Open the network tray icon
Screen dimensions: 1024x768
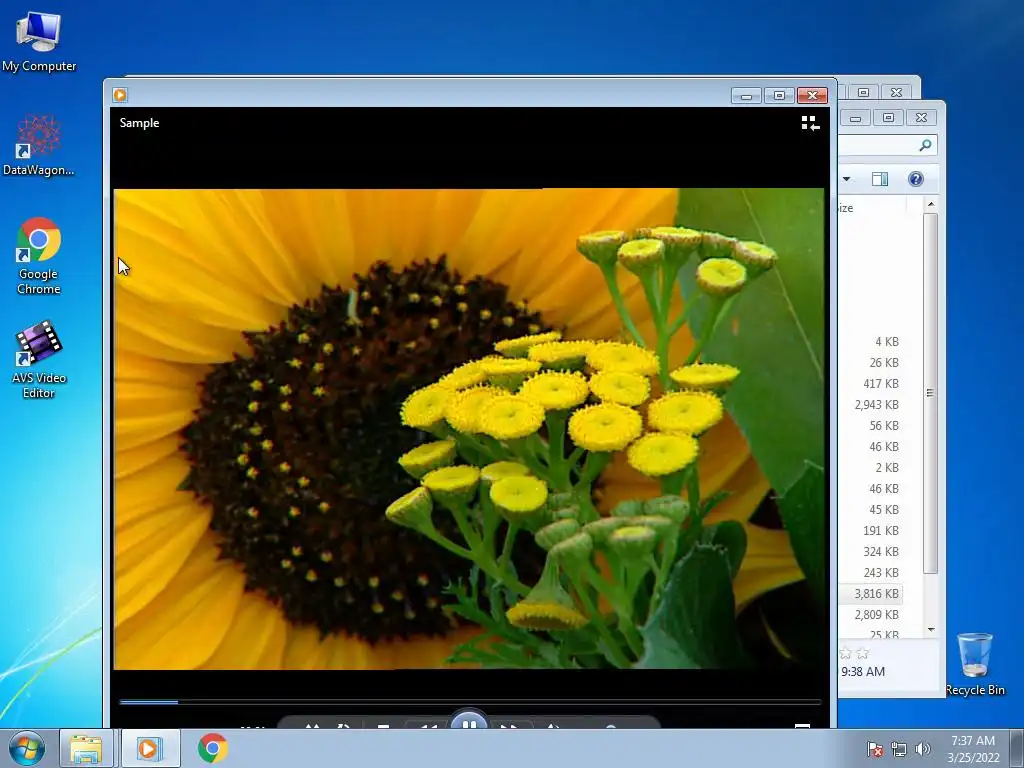pos(899,749)
